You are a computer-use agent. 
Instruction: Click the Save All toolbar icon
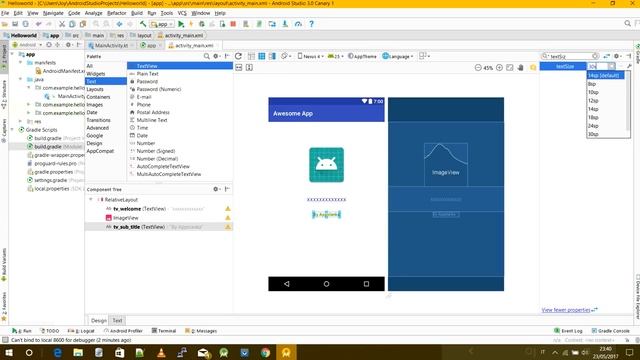coord(15,24)
